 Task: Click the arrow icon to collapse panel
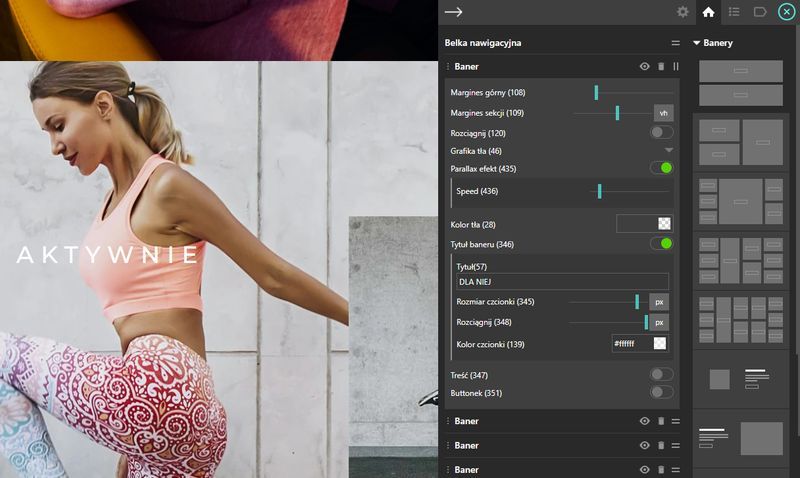453,12
